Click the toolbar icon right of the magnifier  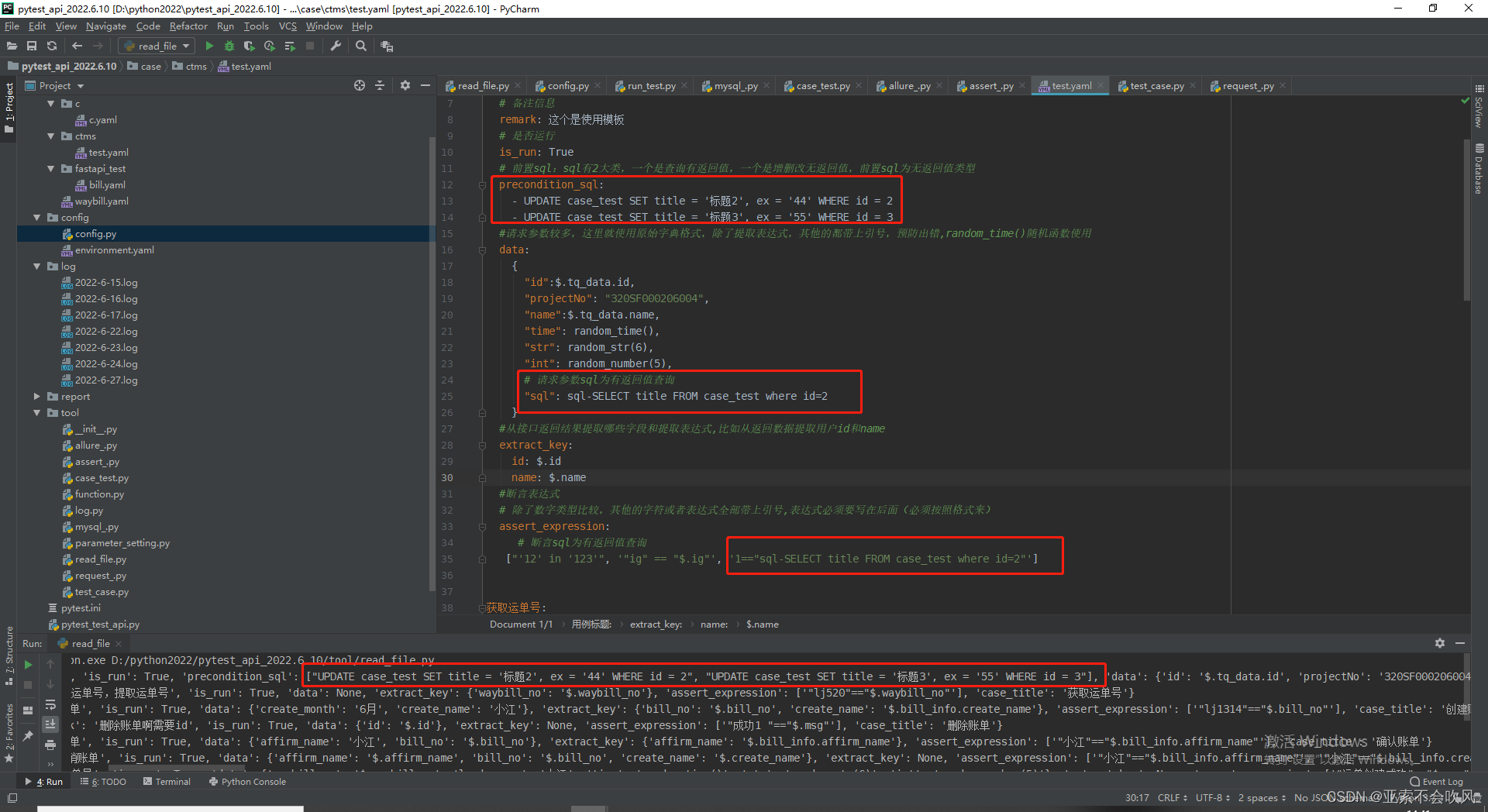click(x=387, y=46)
